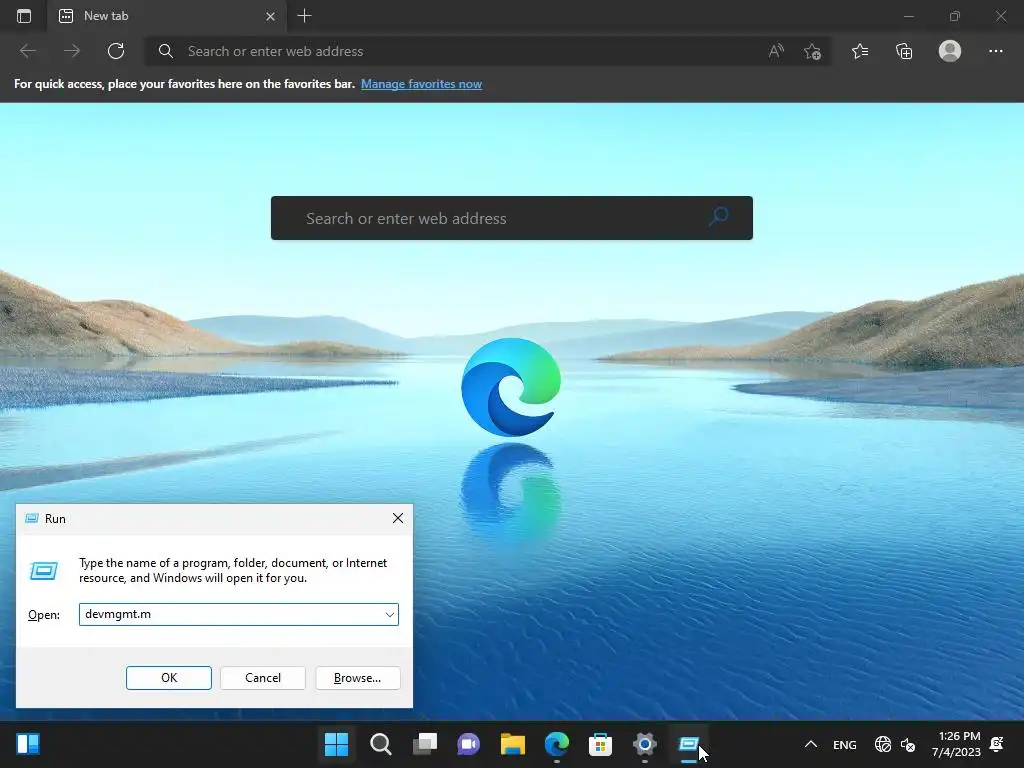Open the network globe tray icon
Viewport: 1024px width, 768px height.
pyautogui.click(x=882, y=744)
